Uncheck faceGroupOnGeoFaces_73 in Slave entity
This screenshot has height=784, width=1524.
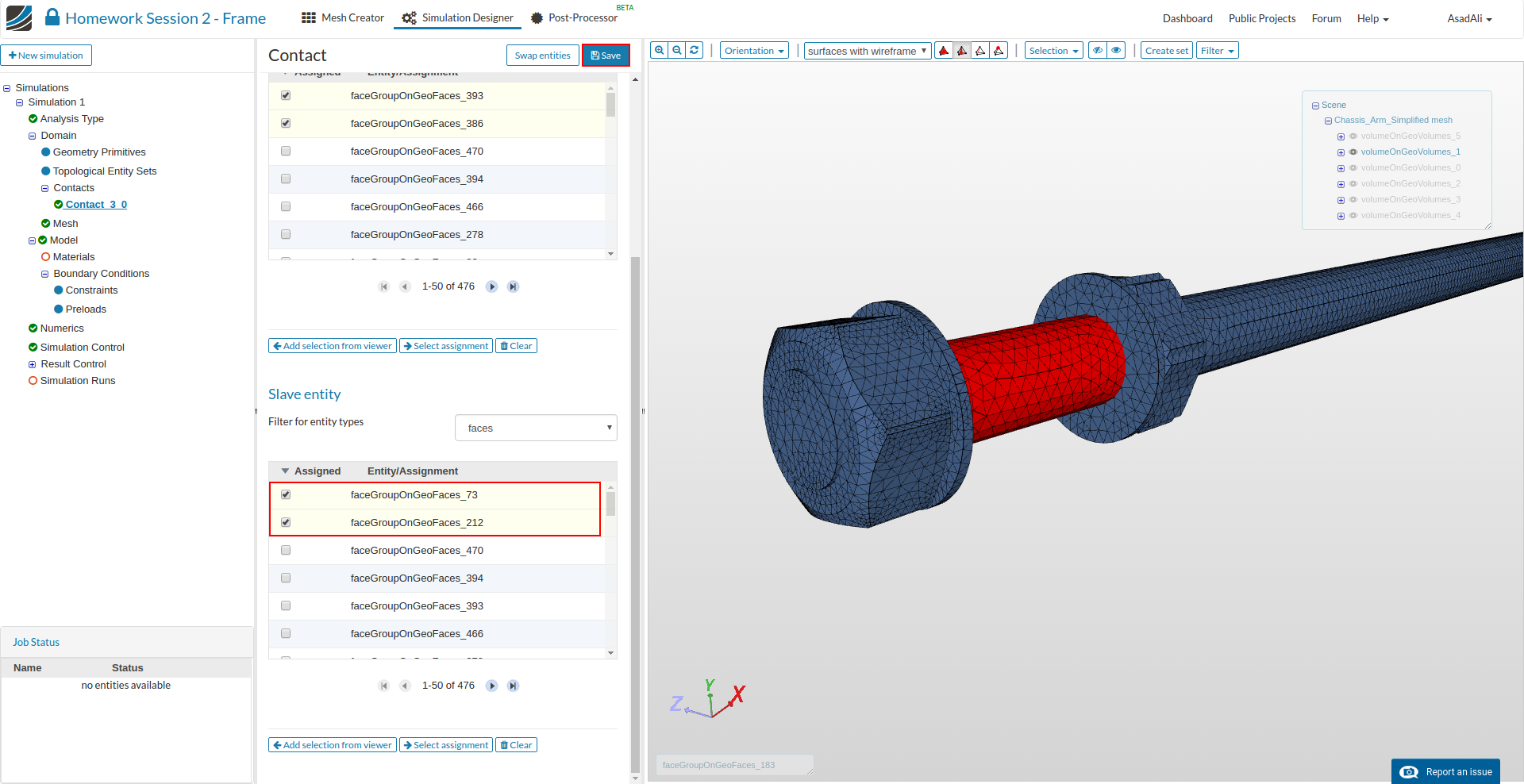286,494
